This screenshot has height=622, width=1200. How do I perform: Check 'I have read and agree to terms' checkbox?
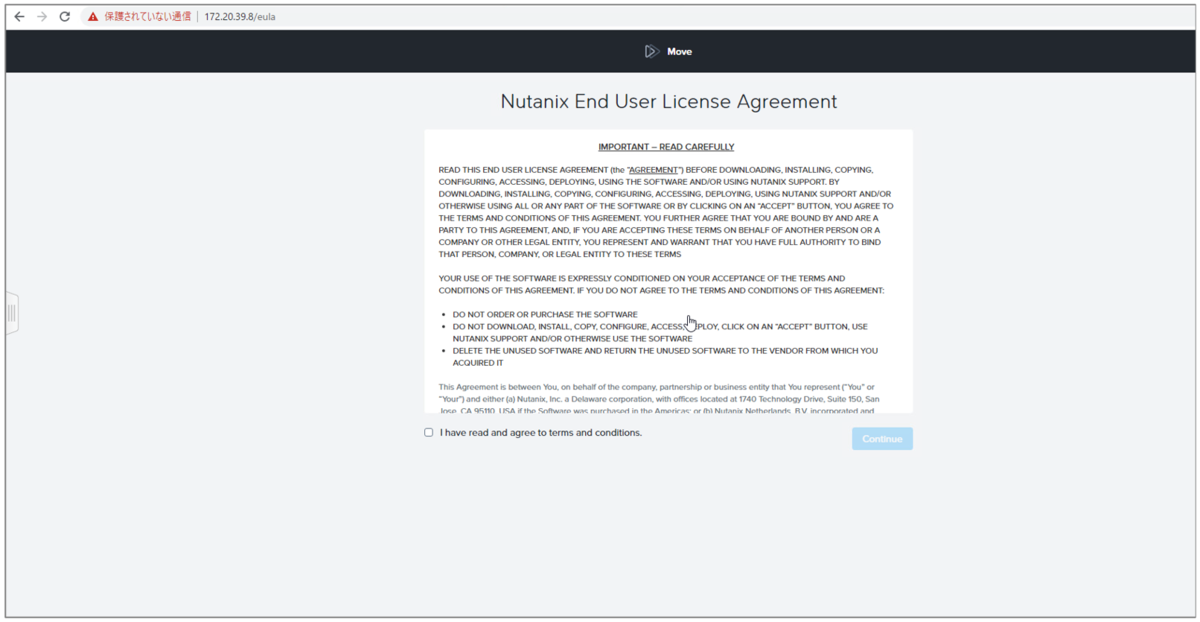pyautogui.click(x=429, y=433)
